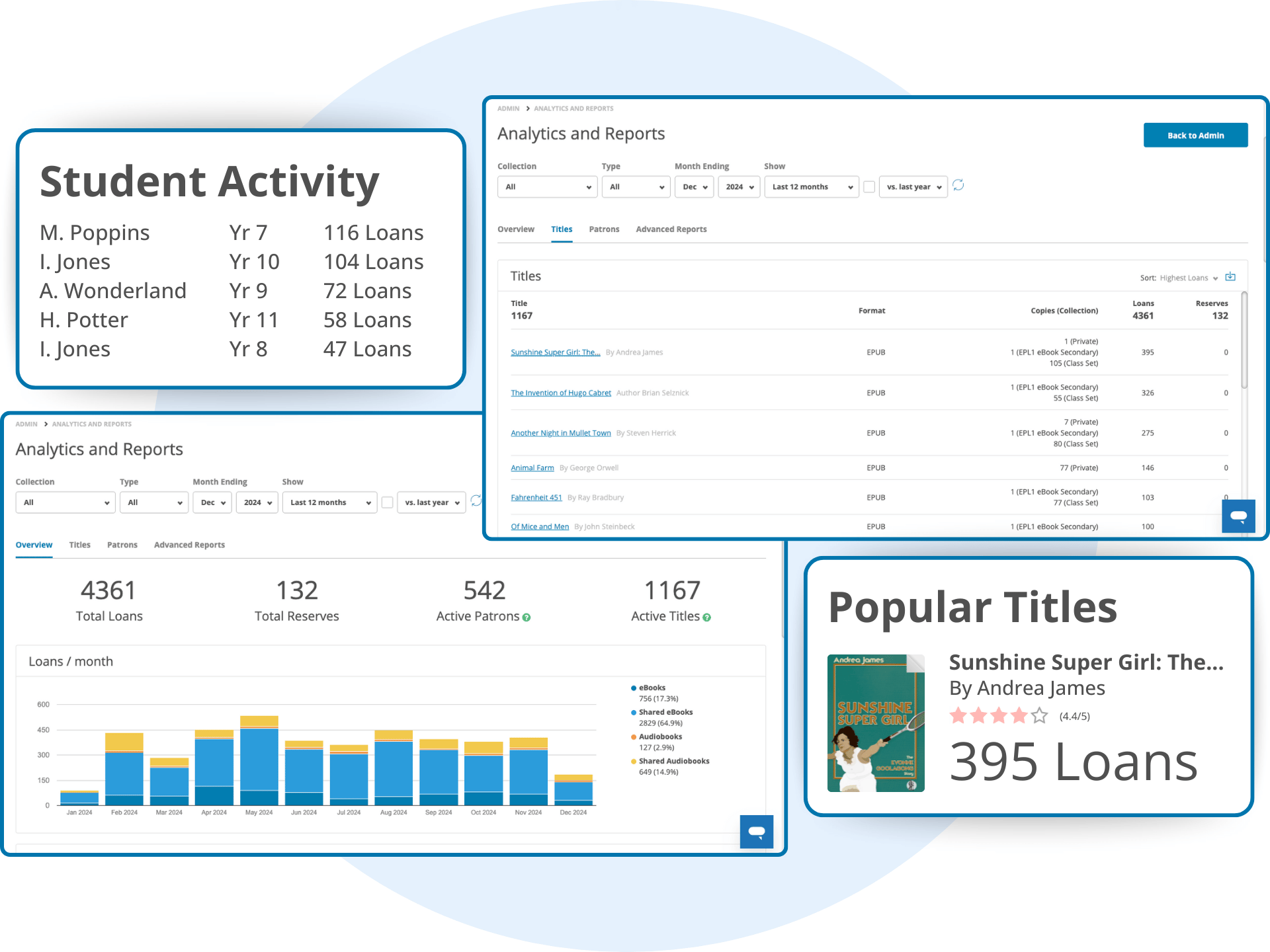Open the chat widget at bottom right

(x=1238, y=516)
